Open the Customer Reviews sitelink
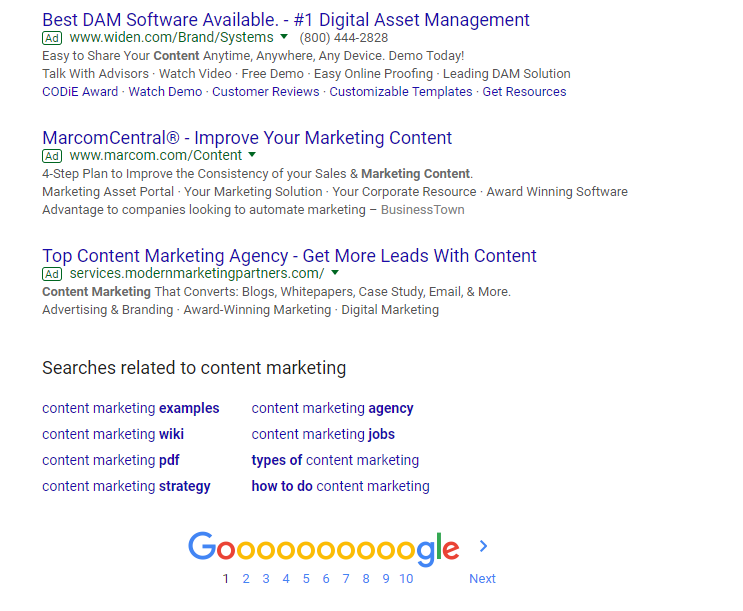Screen dimensions: 743x611 pyautogui.click(x=266, y=91)
